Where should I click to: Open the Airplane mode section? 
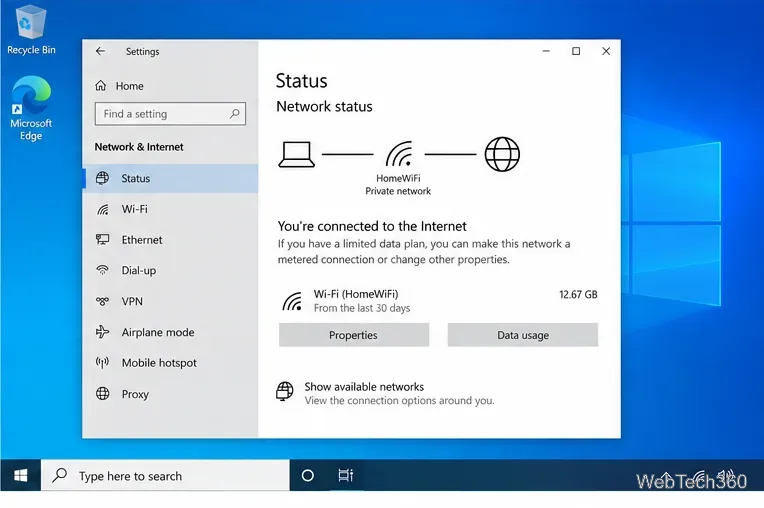pos(171,332)
